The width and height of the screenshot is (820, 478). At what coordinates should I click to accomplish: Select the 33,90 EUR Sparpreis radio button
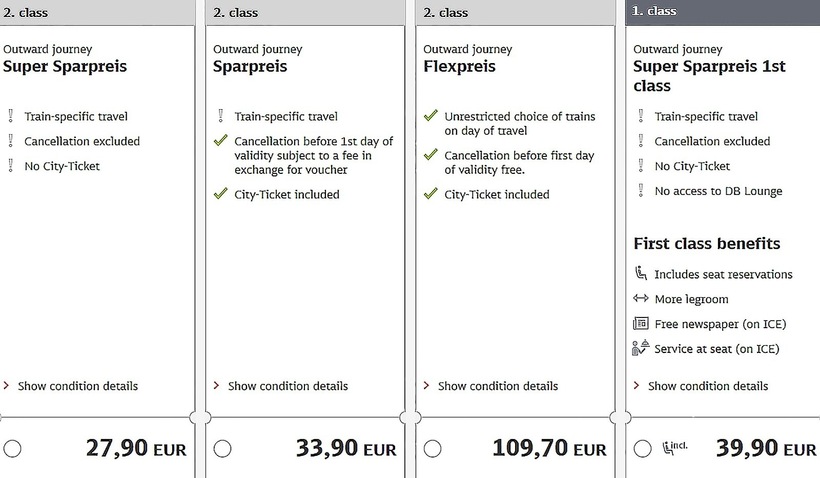pos(222,448)
